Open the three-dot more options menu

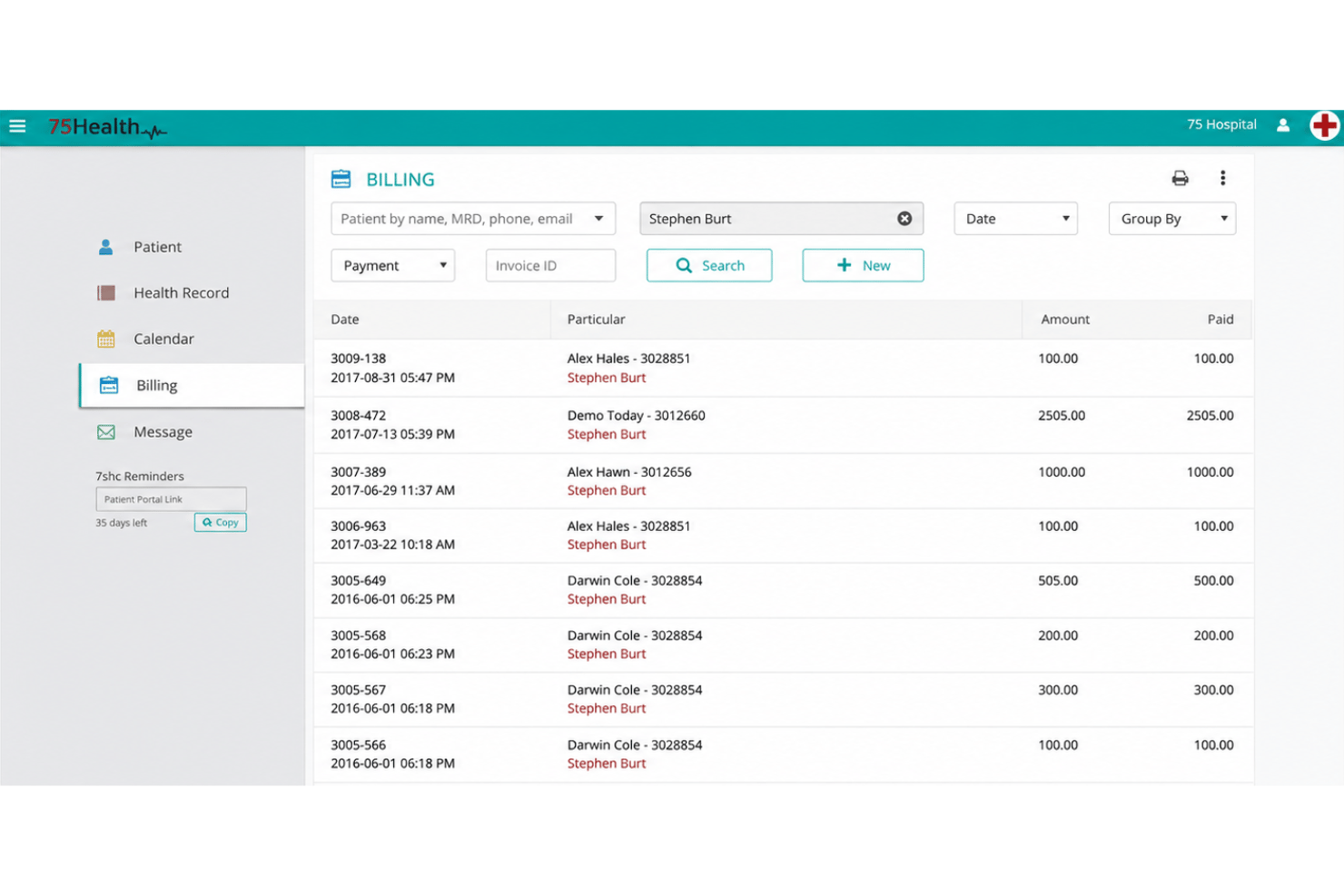click(1222, 178)
